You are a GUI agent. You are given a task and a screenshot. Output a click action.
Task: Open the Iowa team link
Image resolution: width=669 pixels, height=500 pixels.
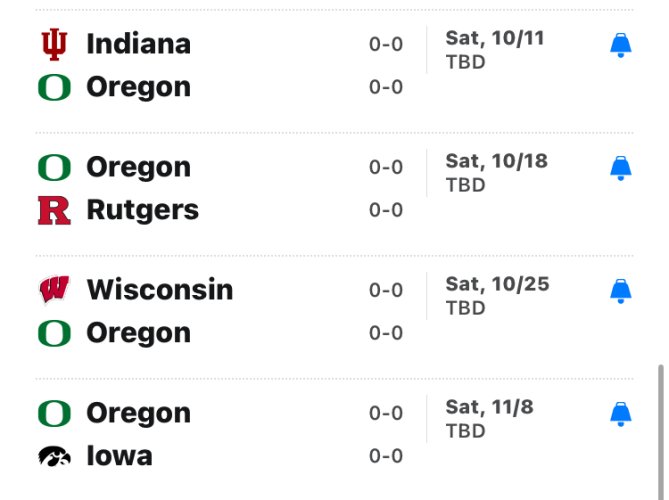click(119, 456)
